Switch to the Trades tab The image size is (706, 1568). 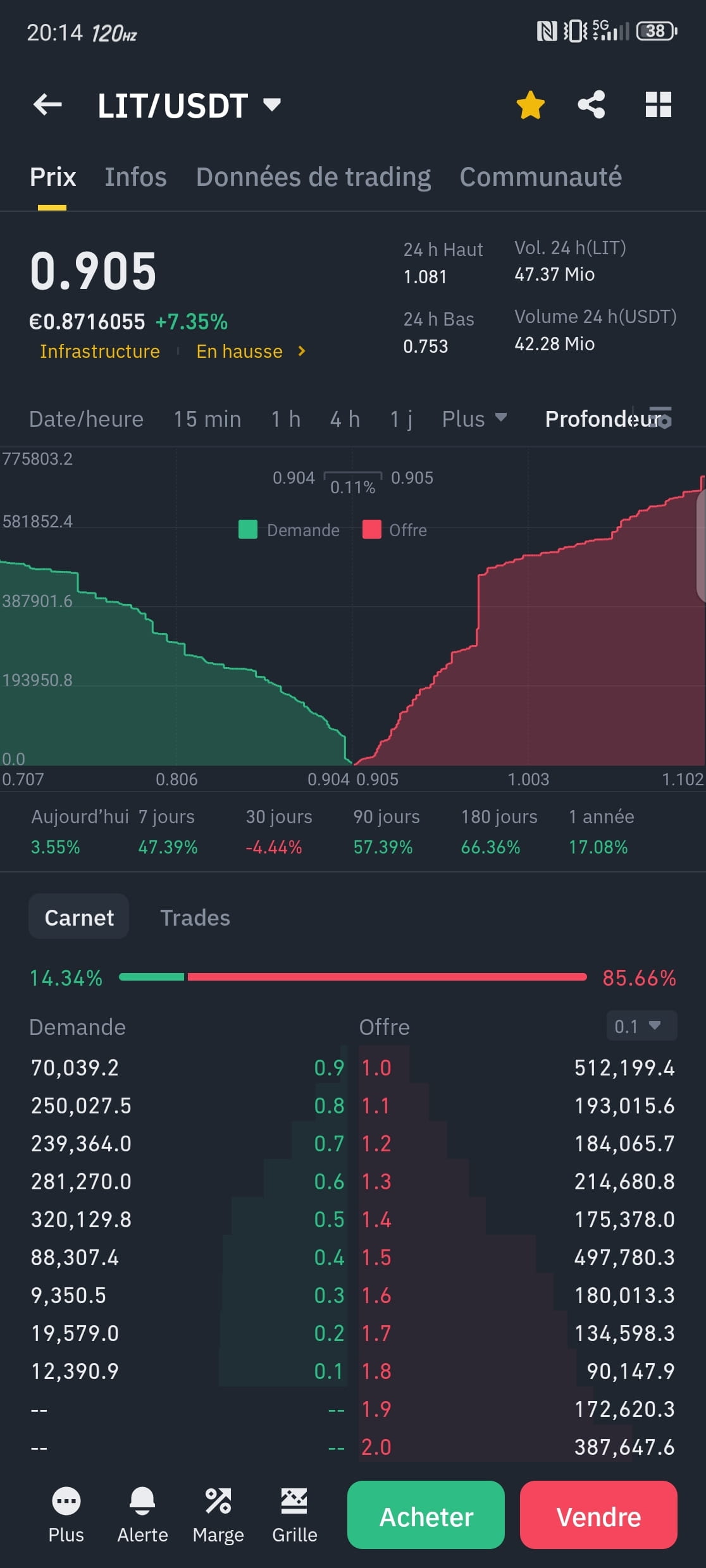point(195,917)
